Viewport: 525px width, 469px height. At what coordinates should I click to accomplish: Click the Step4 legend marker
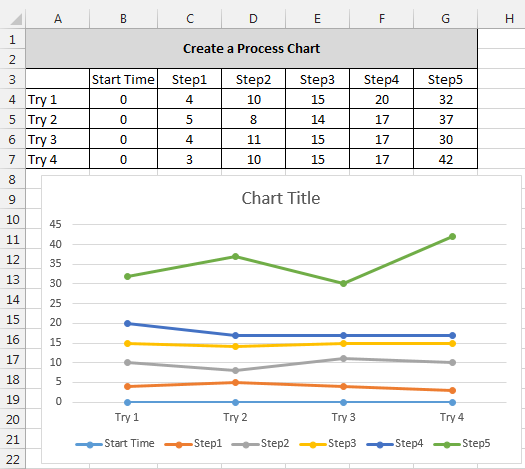[x=380, y=445]
